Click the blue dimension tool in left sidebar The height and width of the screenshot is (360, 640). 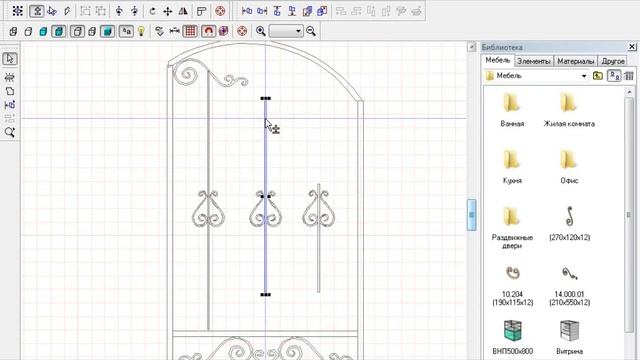[10, 105]
